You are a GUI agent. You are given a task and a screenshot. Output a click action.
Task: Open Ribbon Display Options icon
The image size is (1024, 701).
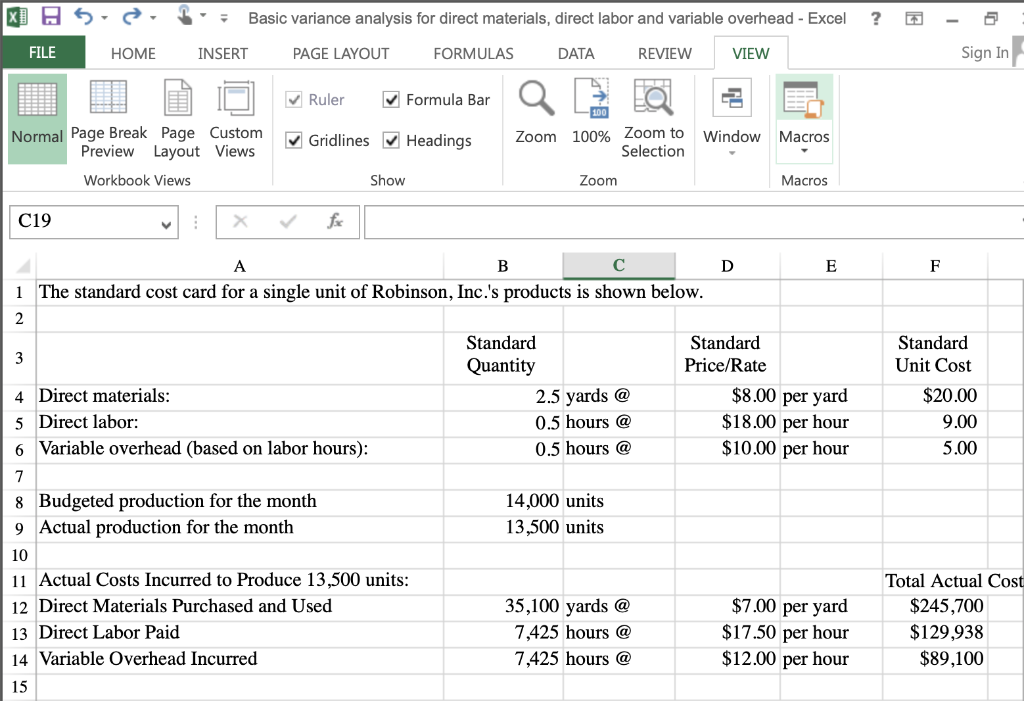click(914, 19)
